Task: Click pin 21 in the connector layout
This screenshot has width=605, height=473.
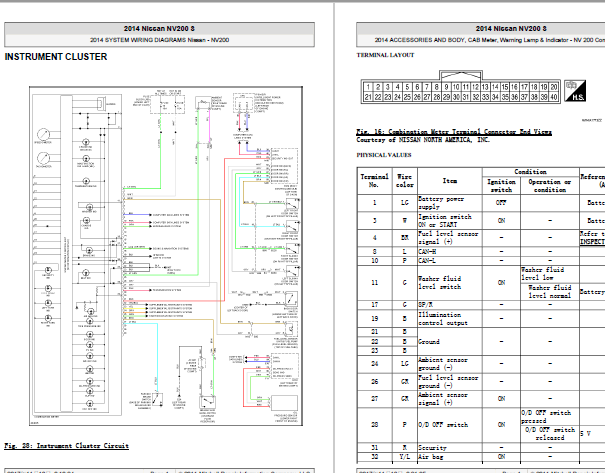Action: click(368, 97)
